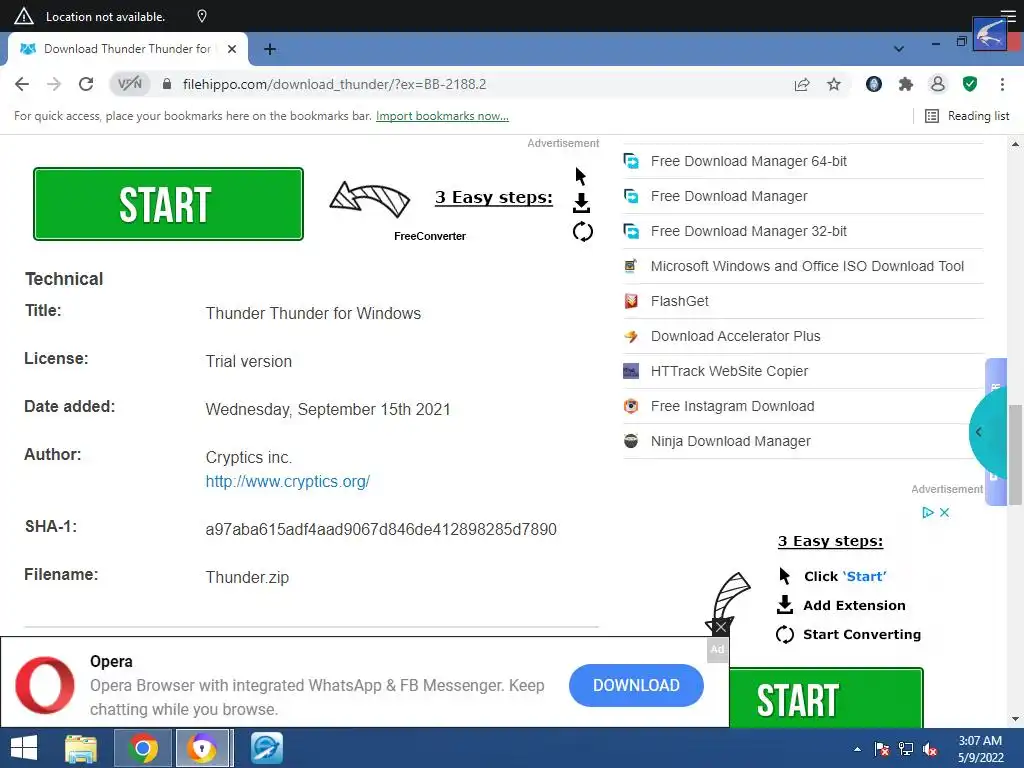Click Import bookmarks now link
The width and height of the screenshot is (1024, 768).
click(442, 116)
